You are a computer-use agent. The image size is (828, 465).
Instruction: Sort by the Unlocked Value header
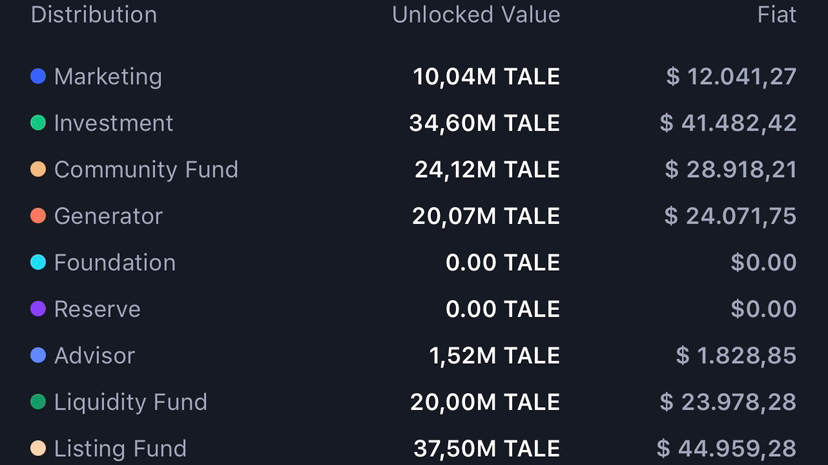click(x=476, y=15)
